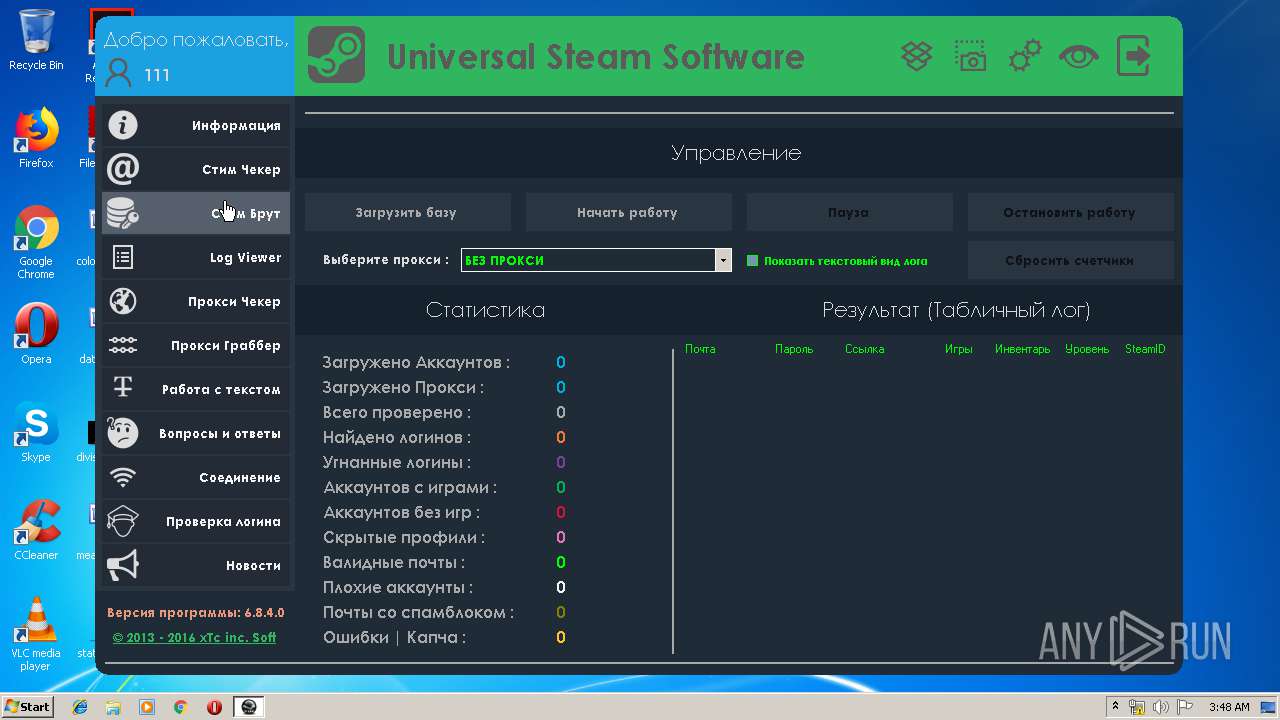Click the logout exit icon in header
The image size is (1280, 720).
1133,56
